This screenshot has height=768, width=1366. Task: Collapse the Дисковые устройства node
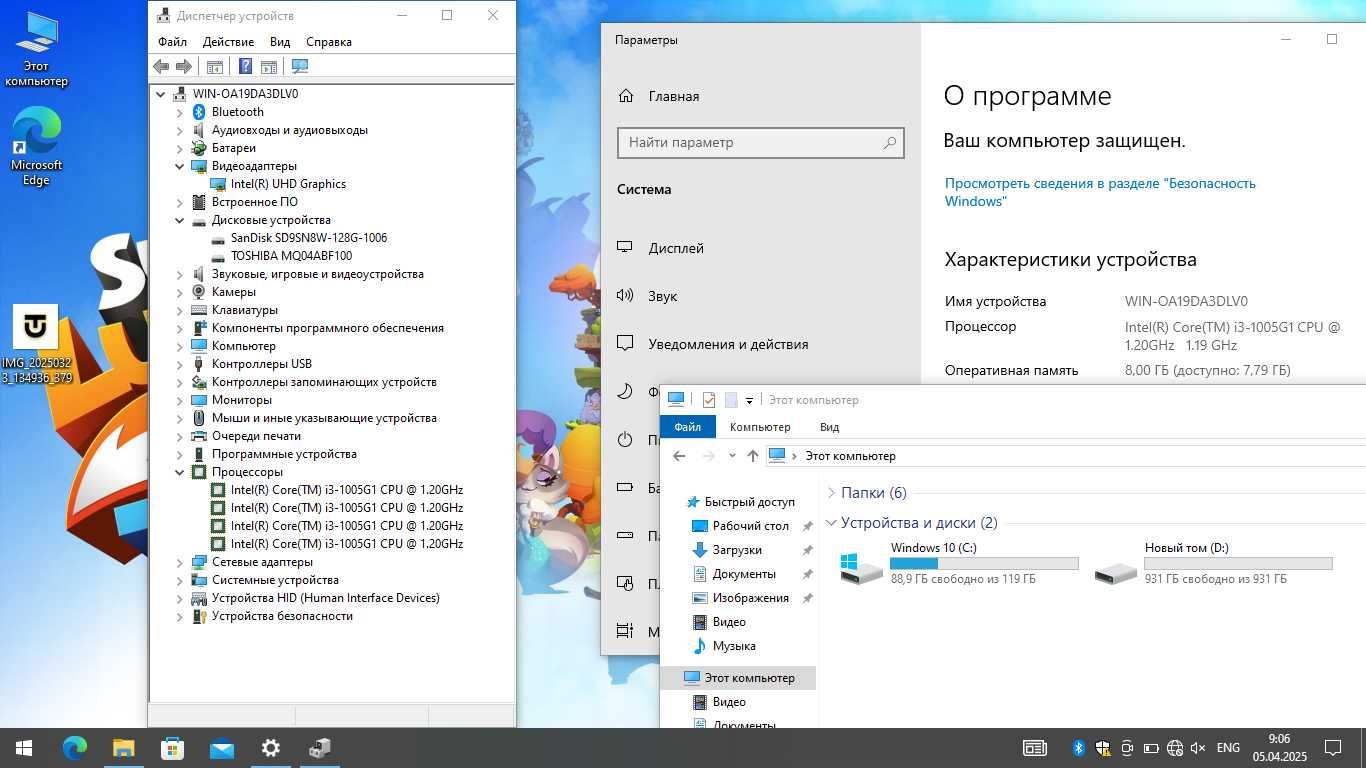[180, 220]
